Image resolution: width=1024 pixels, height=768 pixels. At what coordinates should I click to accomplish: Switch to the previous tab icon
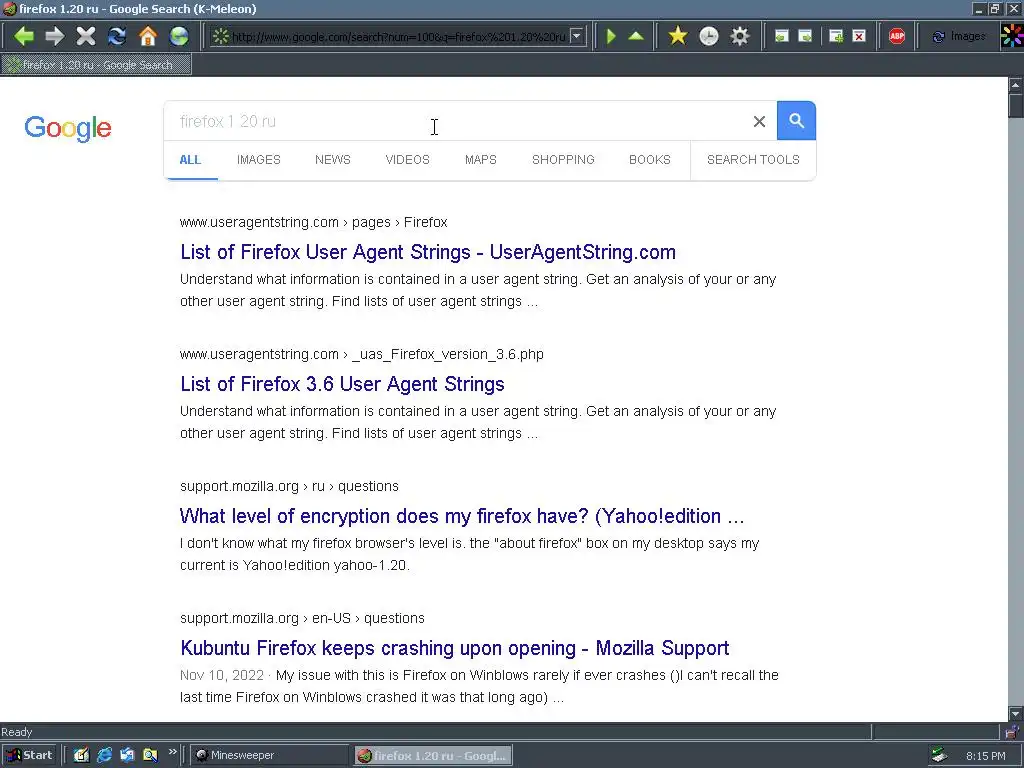[x=781, y=36]
